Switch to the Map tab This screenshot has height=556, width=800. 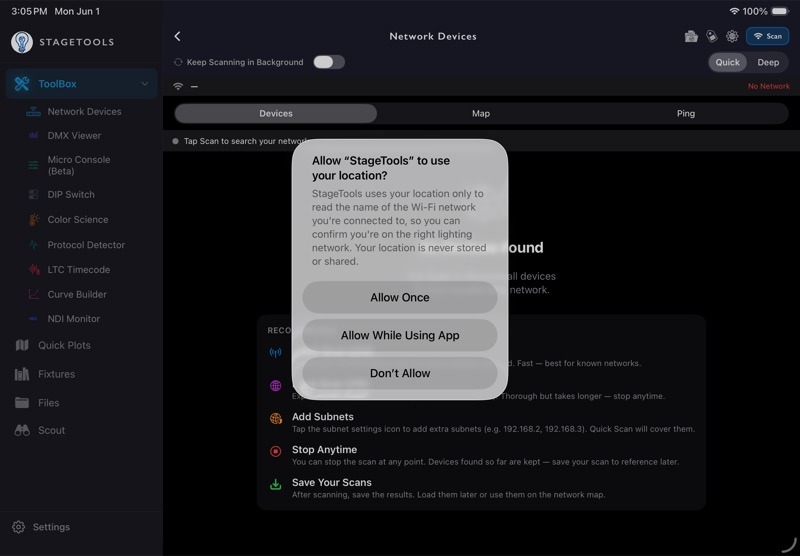tap(481, 113)
